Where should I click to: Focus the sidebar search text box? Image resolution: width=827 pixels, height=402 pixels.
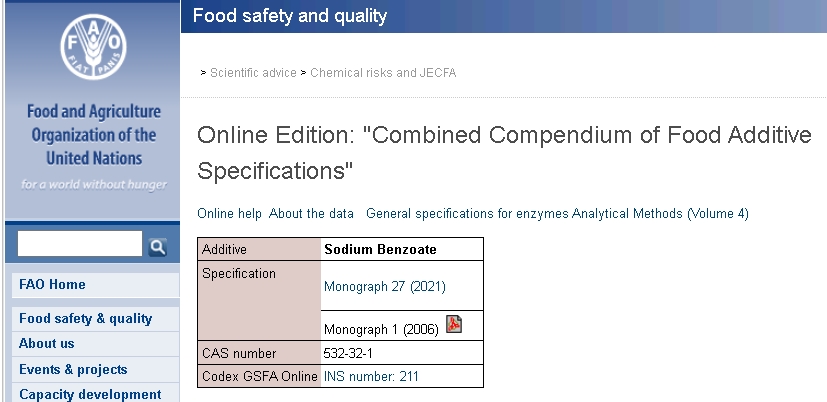(80, 244)
